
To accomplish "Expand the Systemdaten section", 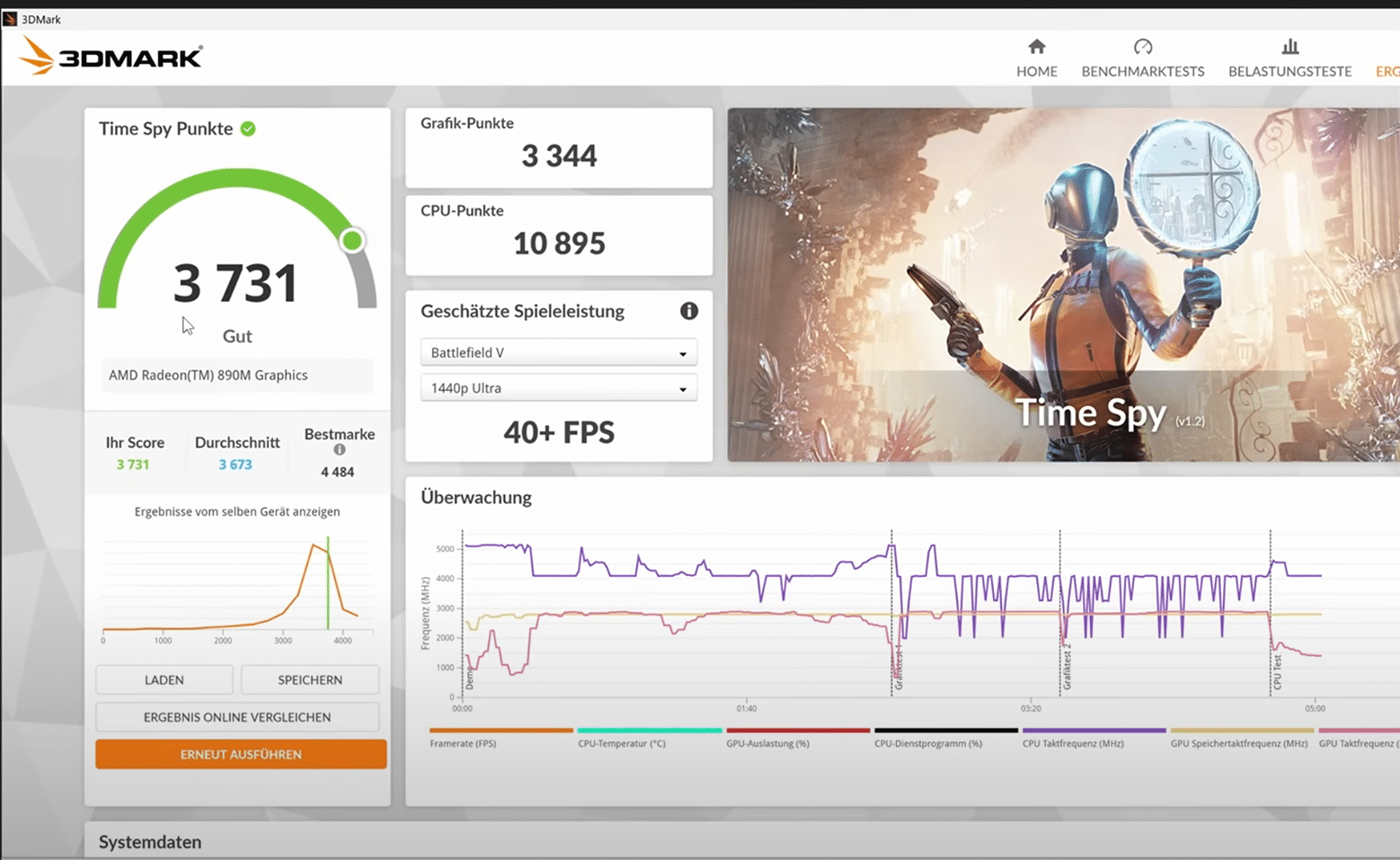I will (x=150, y=842).
